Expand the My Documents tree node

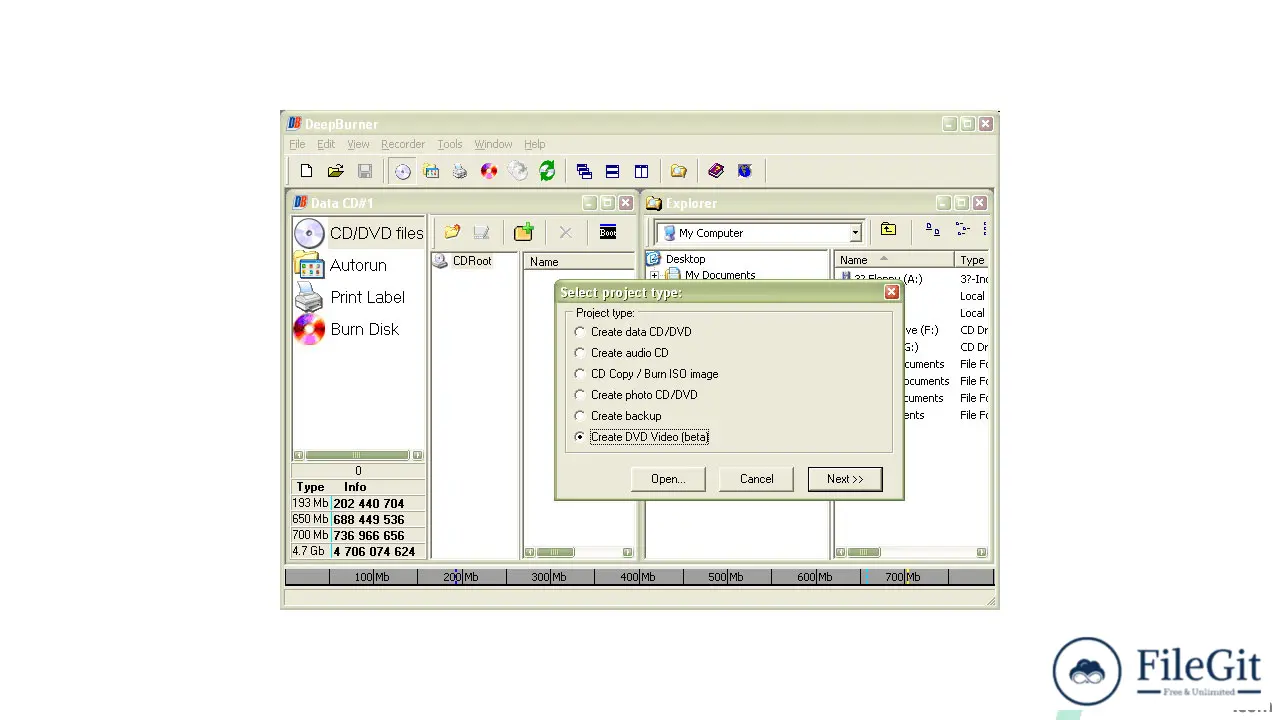tap(654, 275)
